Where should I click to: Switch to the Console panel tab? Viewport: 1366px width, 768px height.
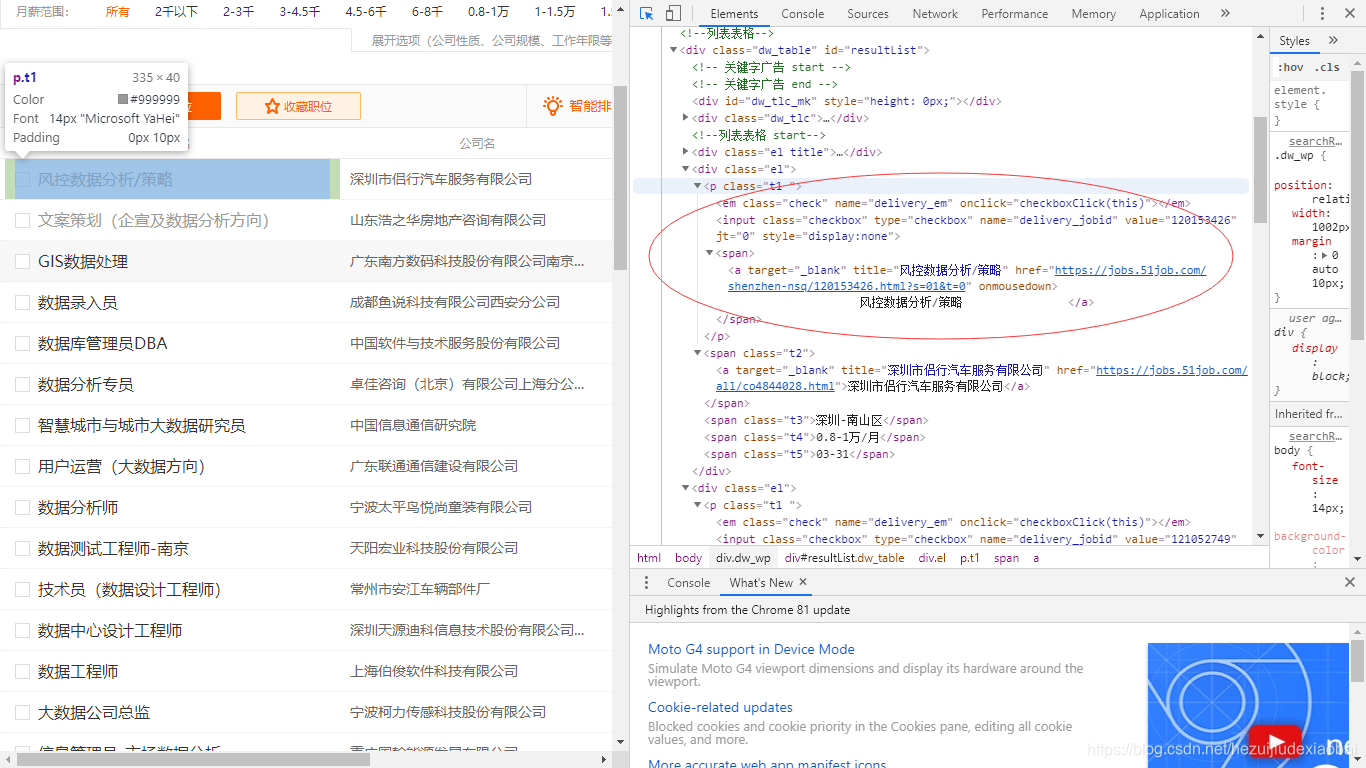pos(803,14)
